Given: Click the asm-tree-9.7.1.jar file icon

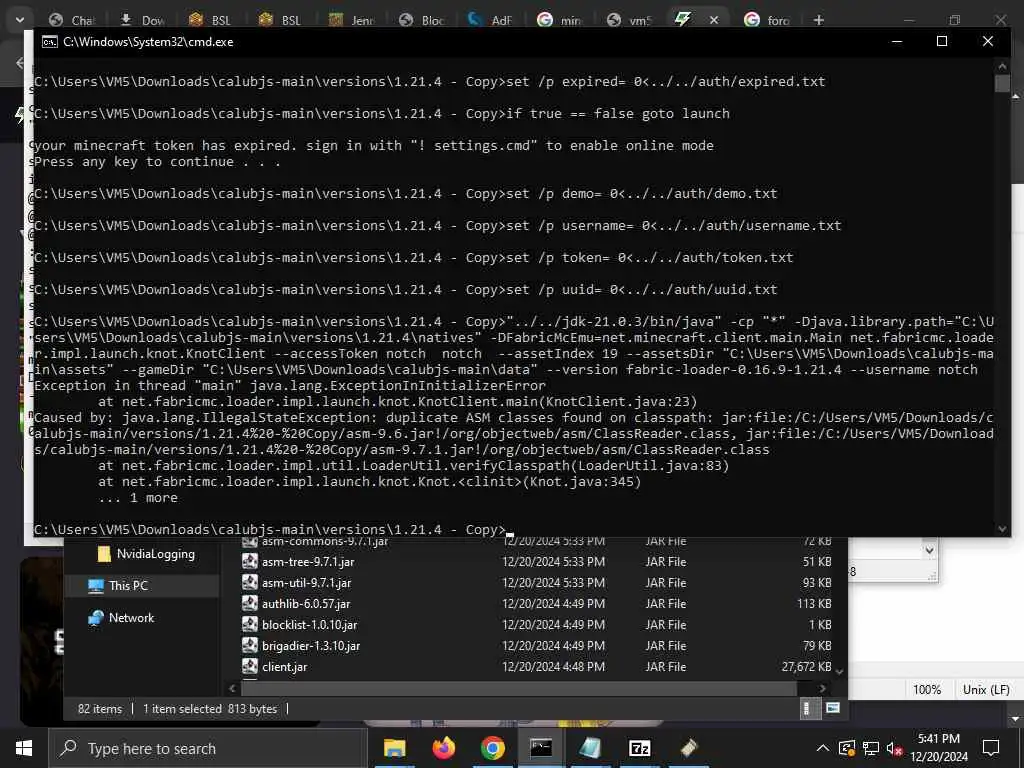Looking at the screenshot, I should click(249, 562).
